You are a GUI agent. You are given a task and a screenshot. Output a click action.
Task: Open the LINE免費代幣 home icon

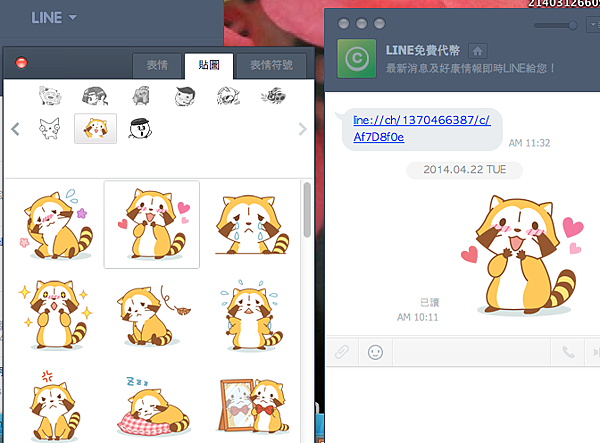point(477,50)
